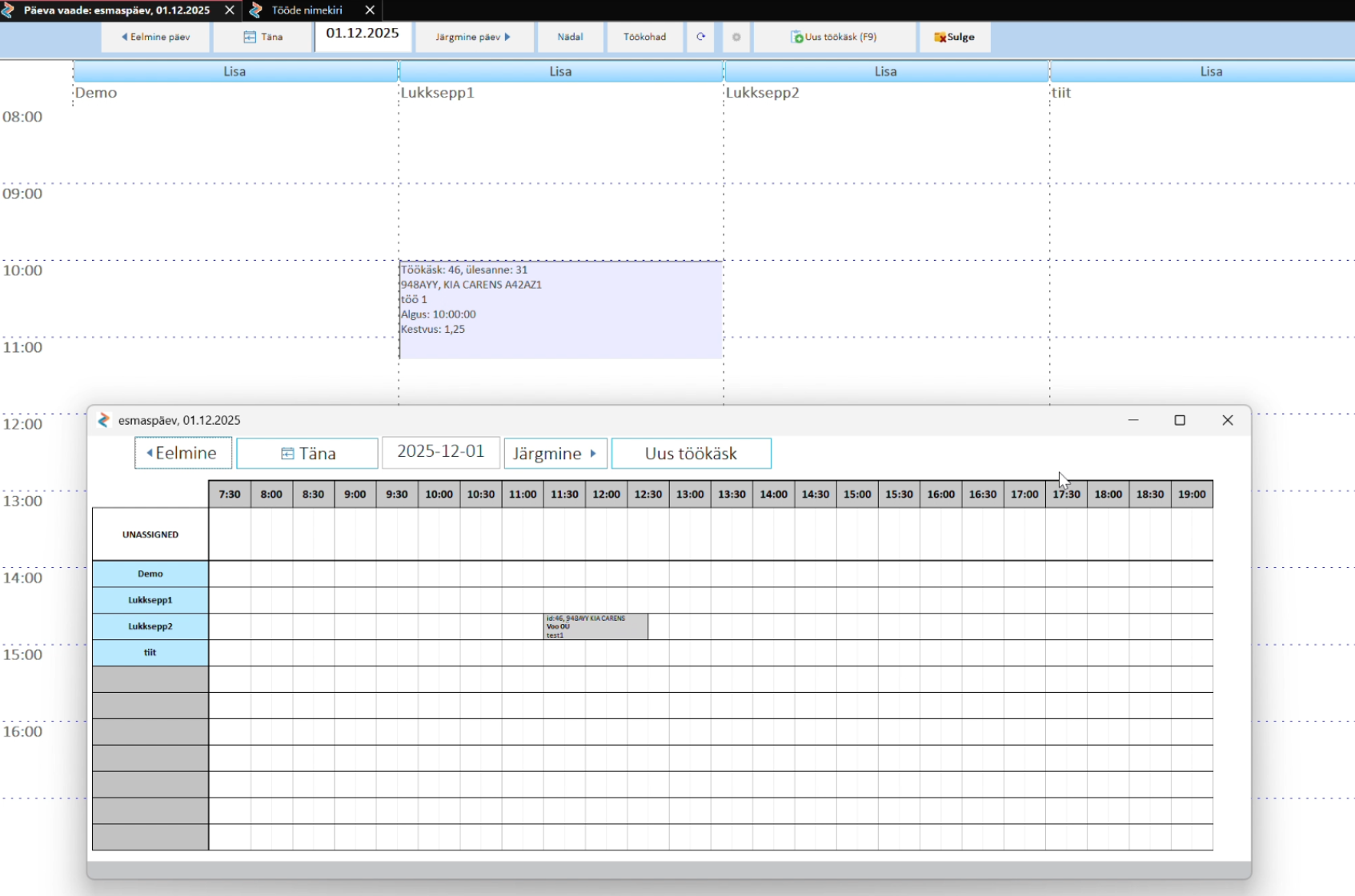Click the refresh icon in the top toolbar
Viewport: 1355px width, 896px height.
click(701, 37)
